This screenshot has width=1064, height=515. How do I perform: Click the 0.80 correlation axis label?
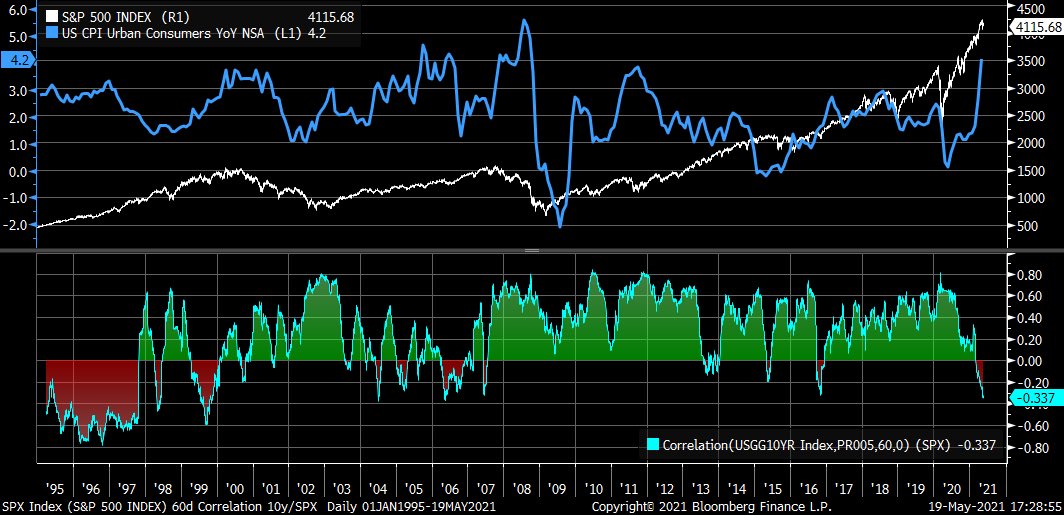[1031, 275]
